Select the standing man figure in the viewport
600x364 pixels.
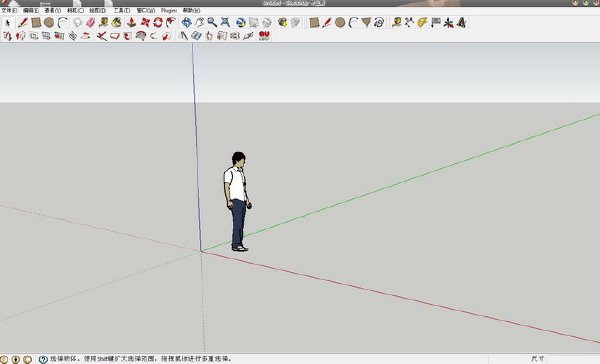coord(238,202)
